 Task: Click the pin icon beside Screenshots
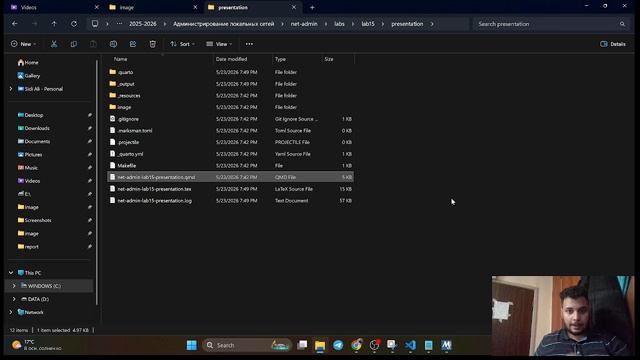89,220
